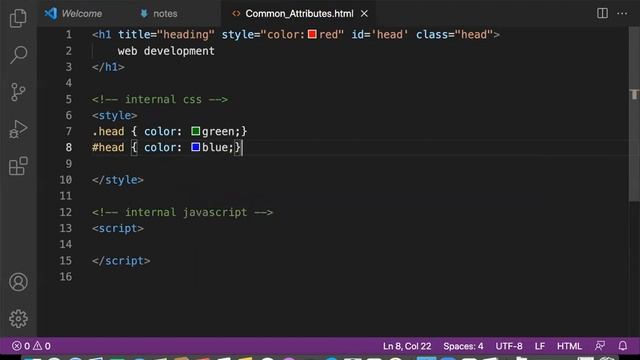The width and height of the screenshot is (640, 360).
Task: Click the closing </h1> tag
Action: tap(108, 67)
